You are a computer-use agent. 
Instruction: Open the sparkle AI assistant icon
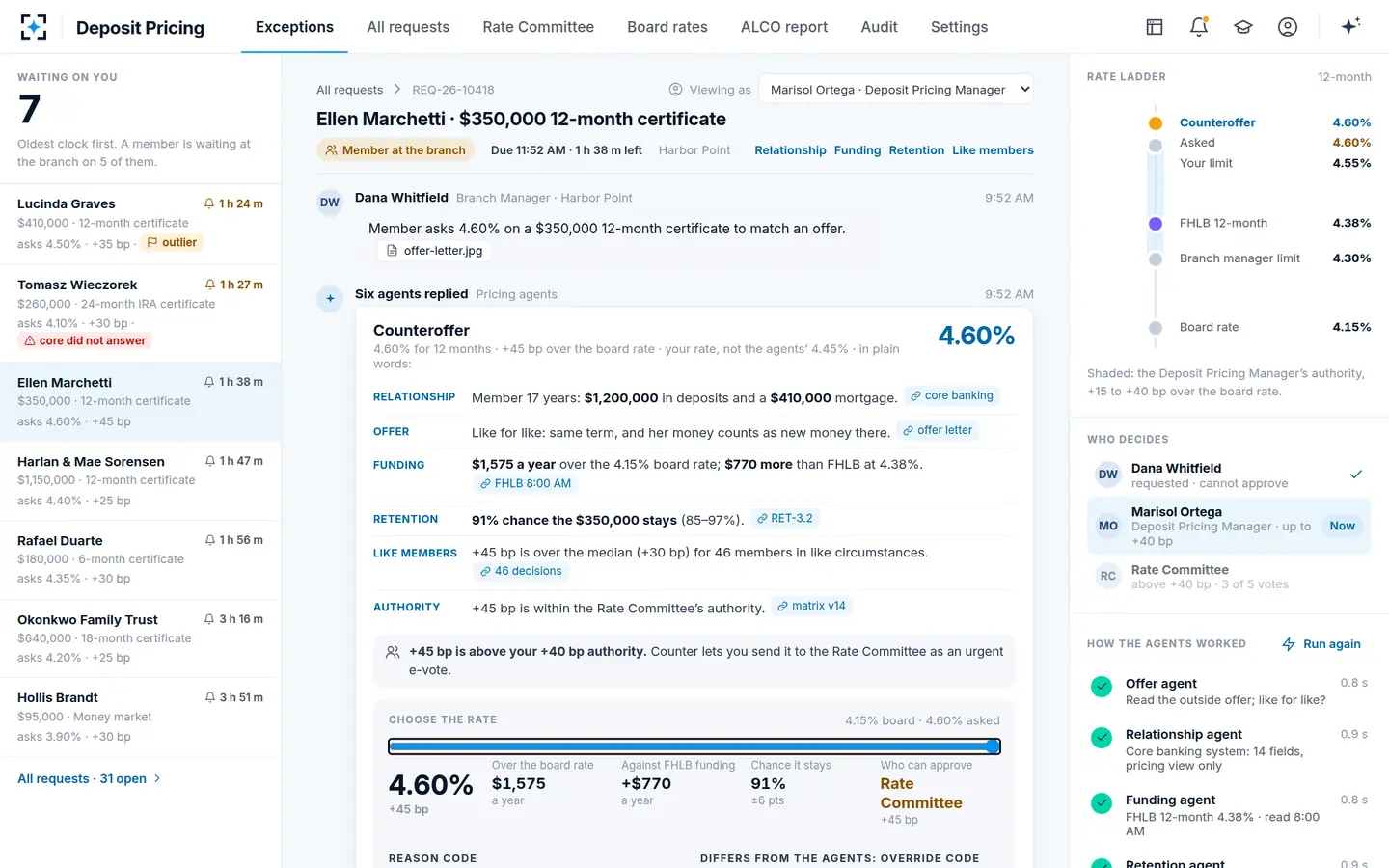(x=1350, y=26)
